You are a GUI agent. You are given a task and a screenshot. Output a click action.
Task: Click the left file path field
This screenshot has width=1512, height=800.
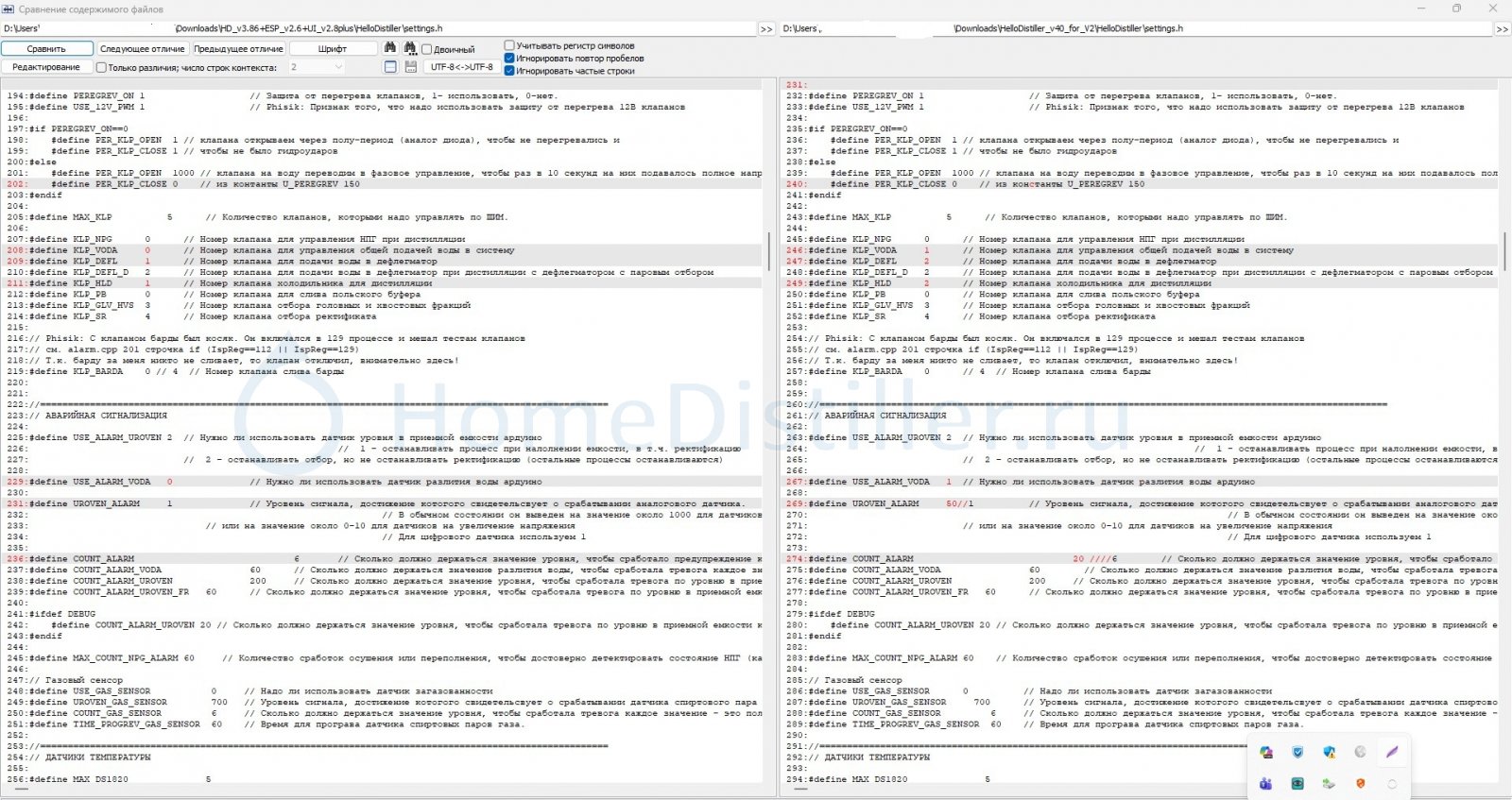tap(378, 29)
